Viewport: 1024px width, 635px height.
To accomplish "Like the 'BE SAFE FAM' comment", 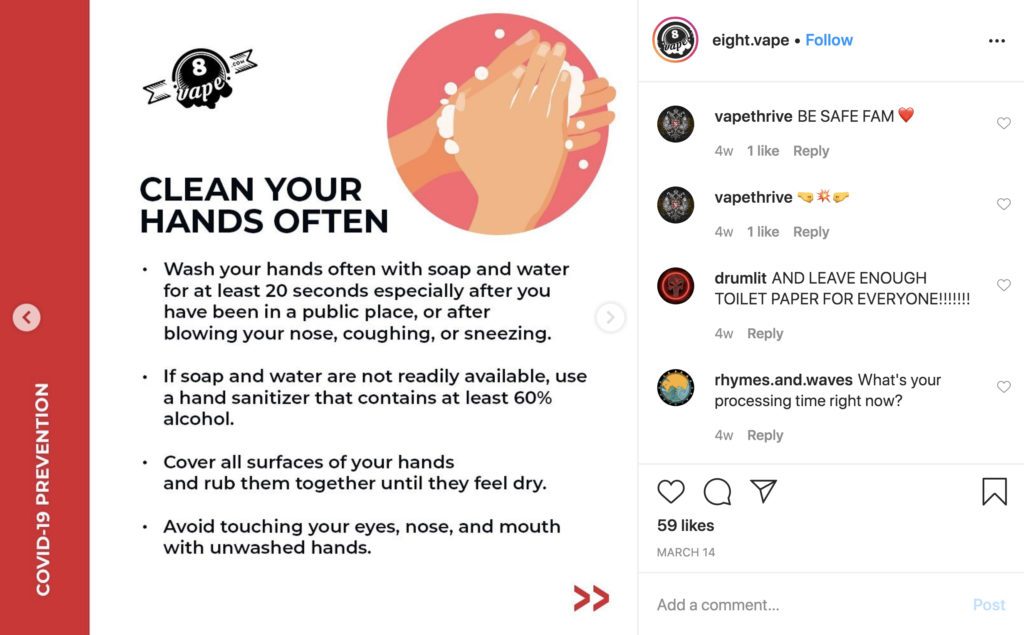I will (1004, 123).
